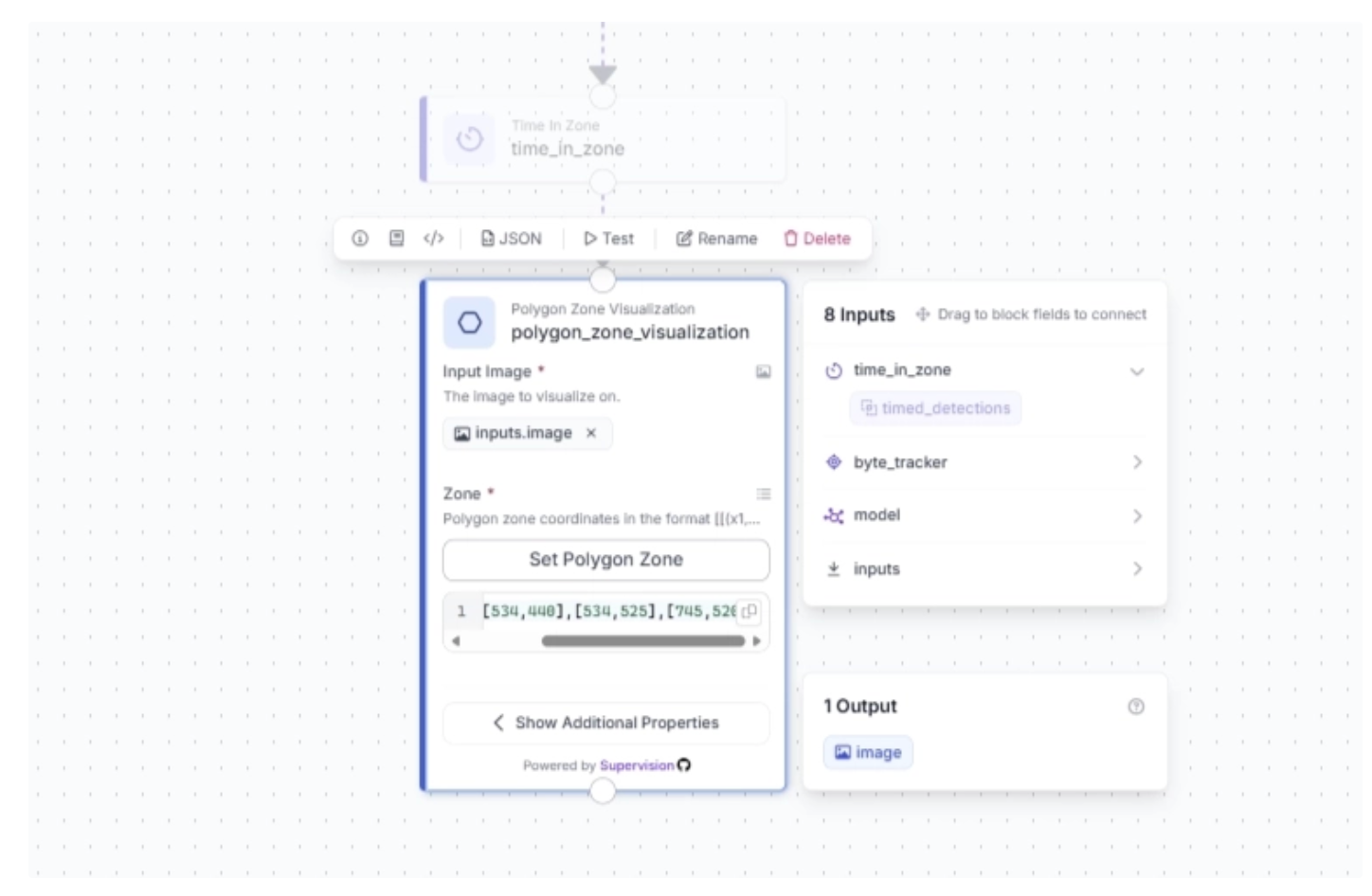Rename the polygon_zone_visualization block
The height and width of the screenshot is (896, 1372).
[716, 239]
